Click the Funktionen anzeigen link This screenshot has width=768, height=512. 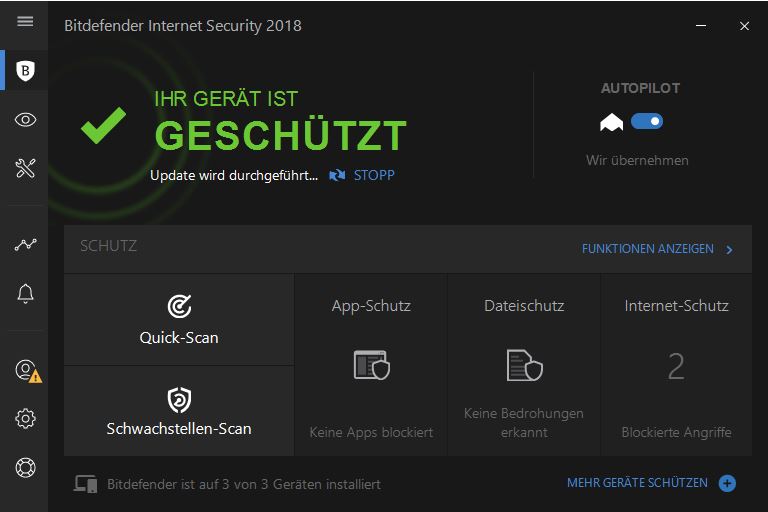click(x=647, y=249)
